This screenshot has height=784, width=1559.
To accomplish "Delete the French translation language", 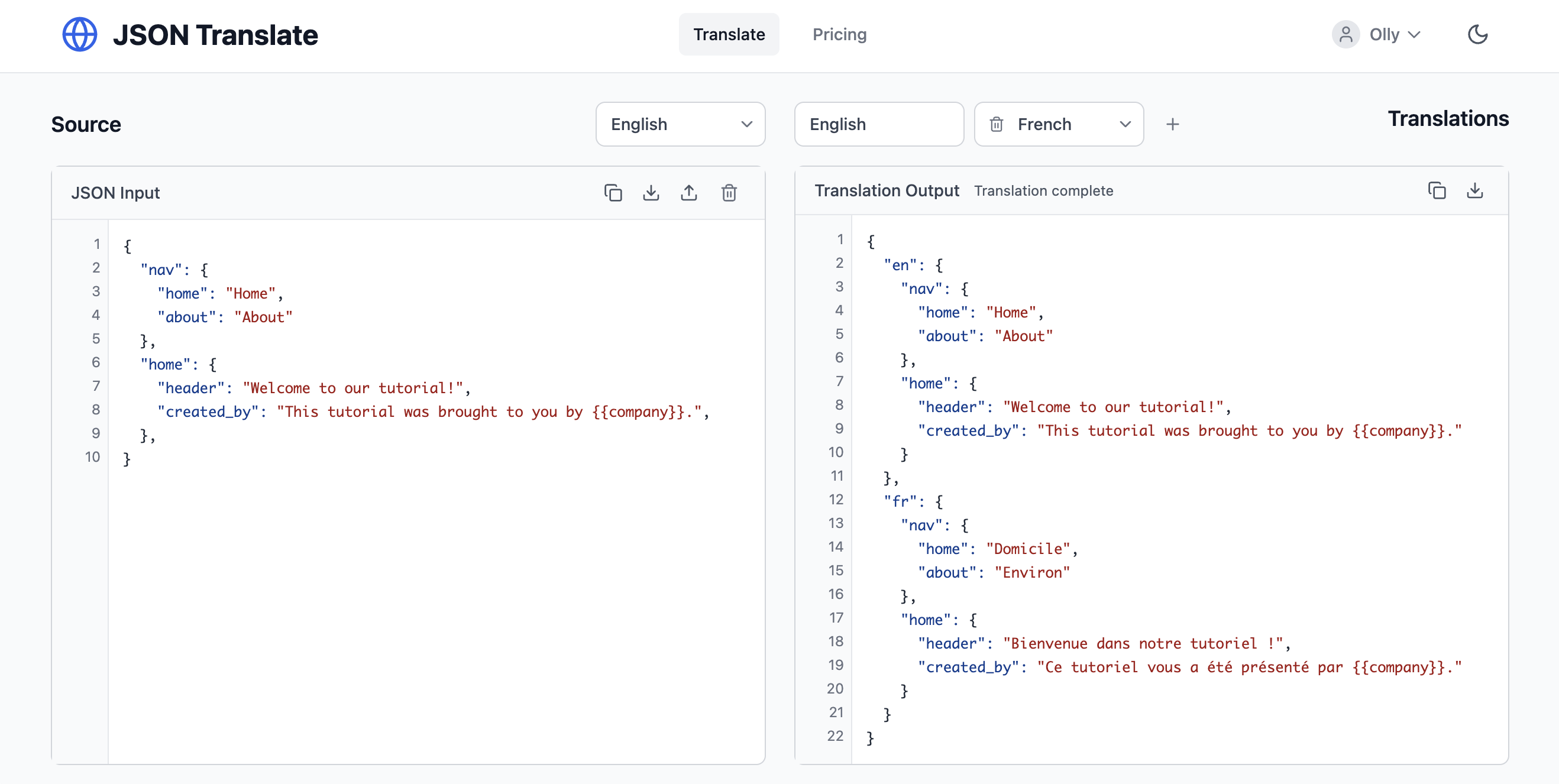I will pyautogui.click(x=997, y=124).
